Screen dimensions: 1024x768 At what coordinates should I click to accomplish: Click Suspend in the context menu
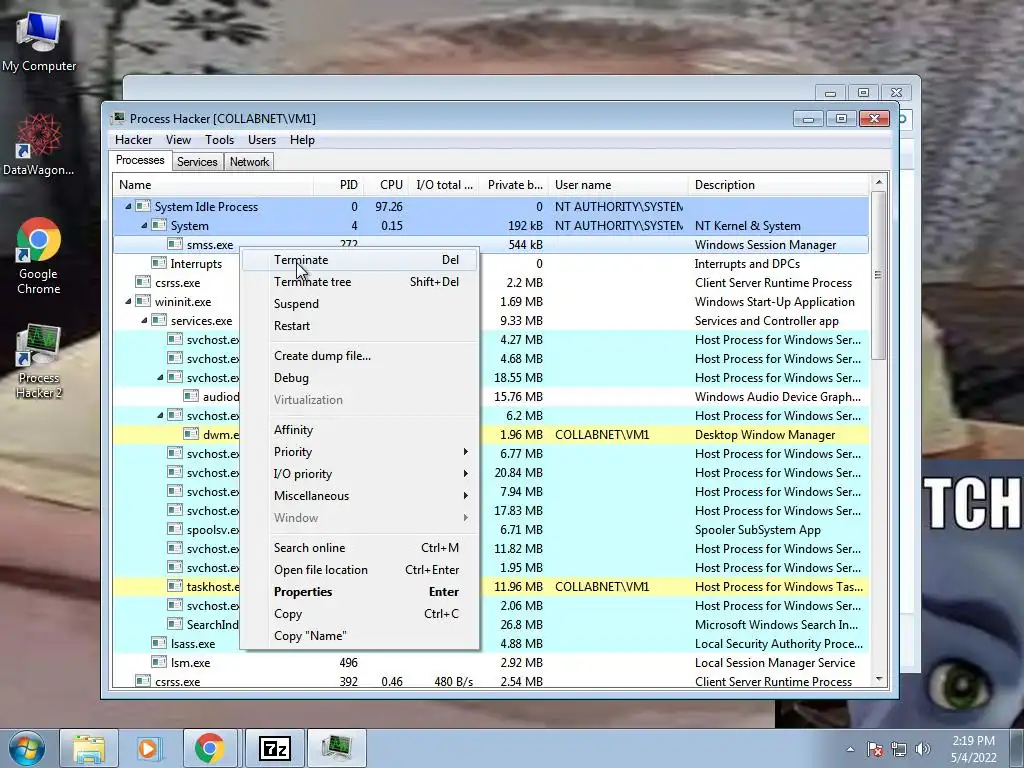(x=360, y=304)
